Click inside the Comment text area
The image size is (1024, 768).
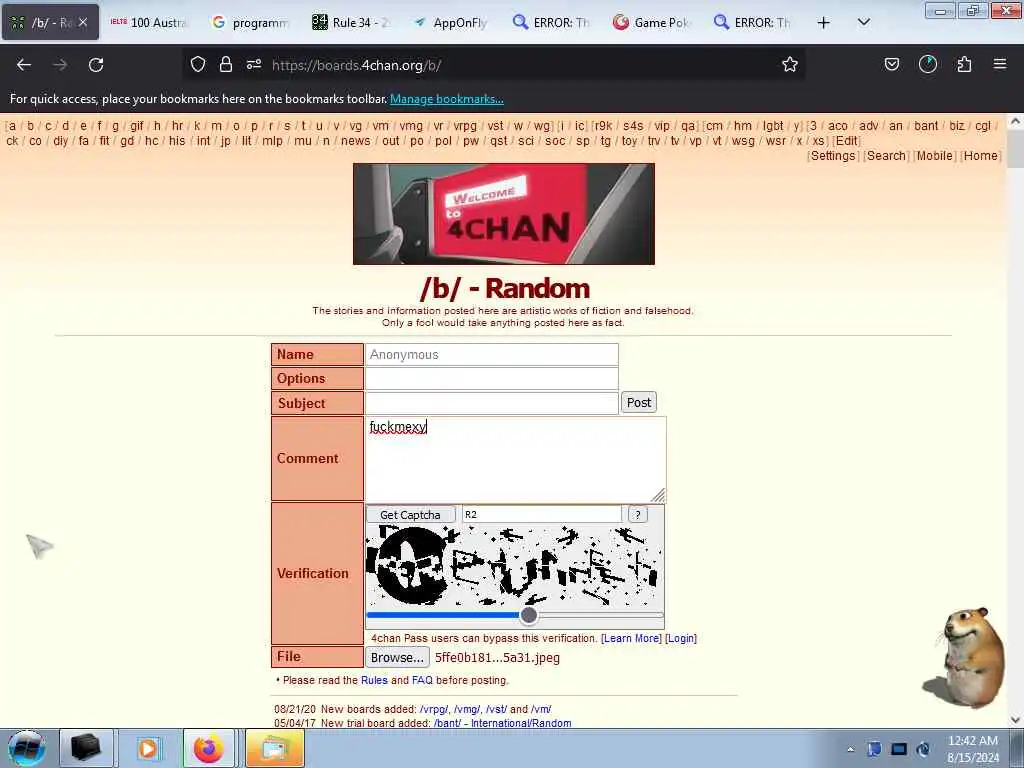pyautogui.click(x=515, y=459)
